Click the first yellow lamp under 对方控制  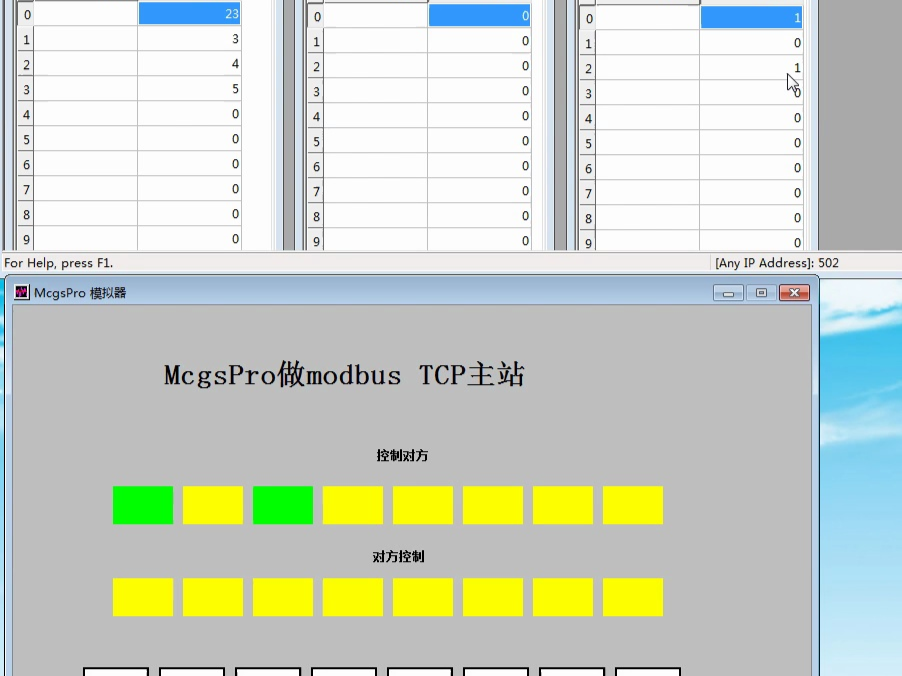143,597
